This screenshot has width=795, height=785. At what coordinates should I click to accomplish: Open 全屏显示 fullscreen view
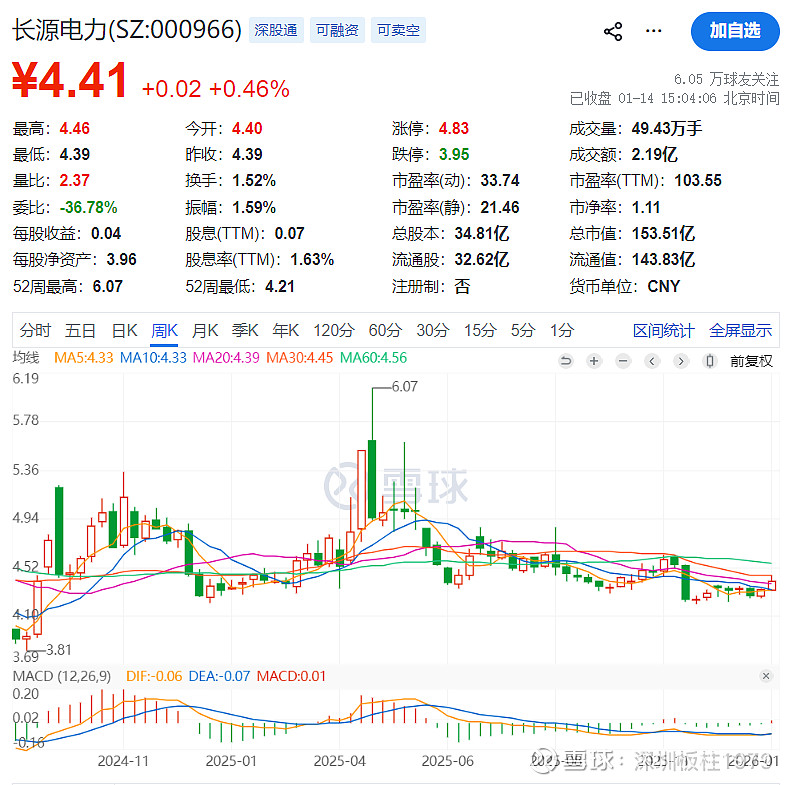click(740, 331)
